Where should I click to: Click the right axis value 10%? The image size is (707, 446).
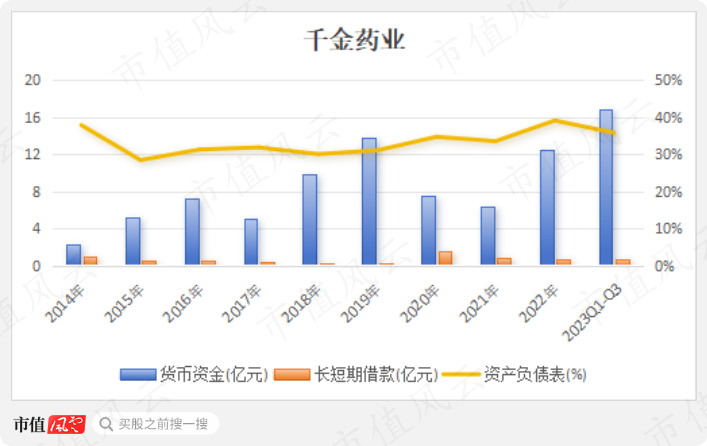coord(668,229)
